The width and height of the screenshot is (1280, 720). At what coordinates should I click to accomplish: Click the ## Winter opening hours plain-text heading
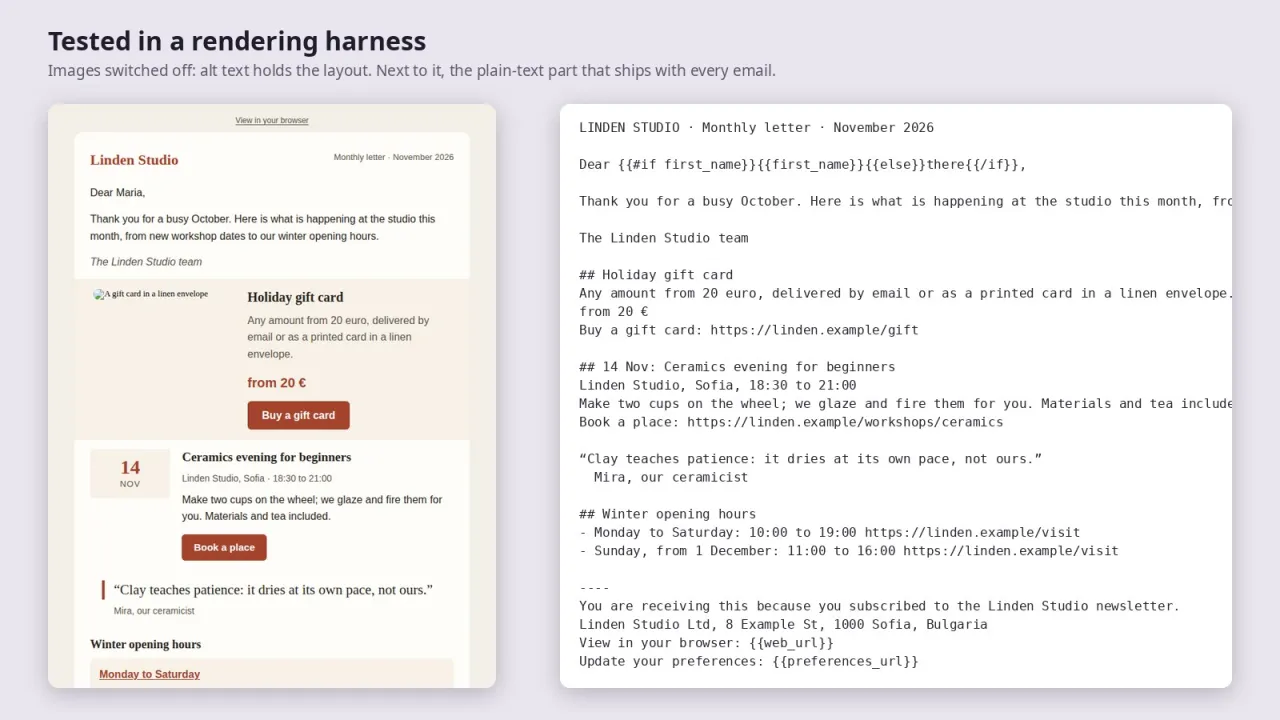[x=667, y=514]
